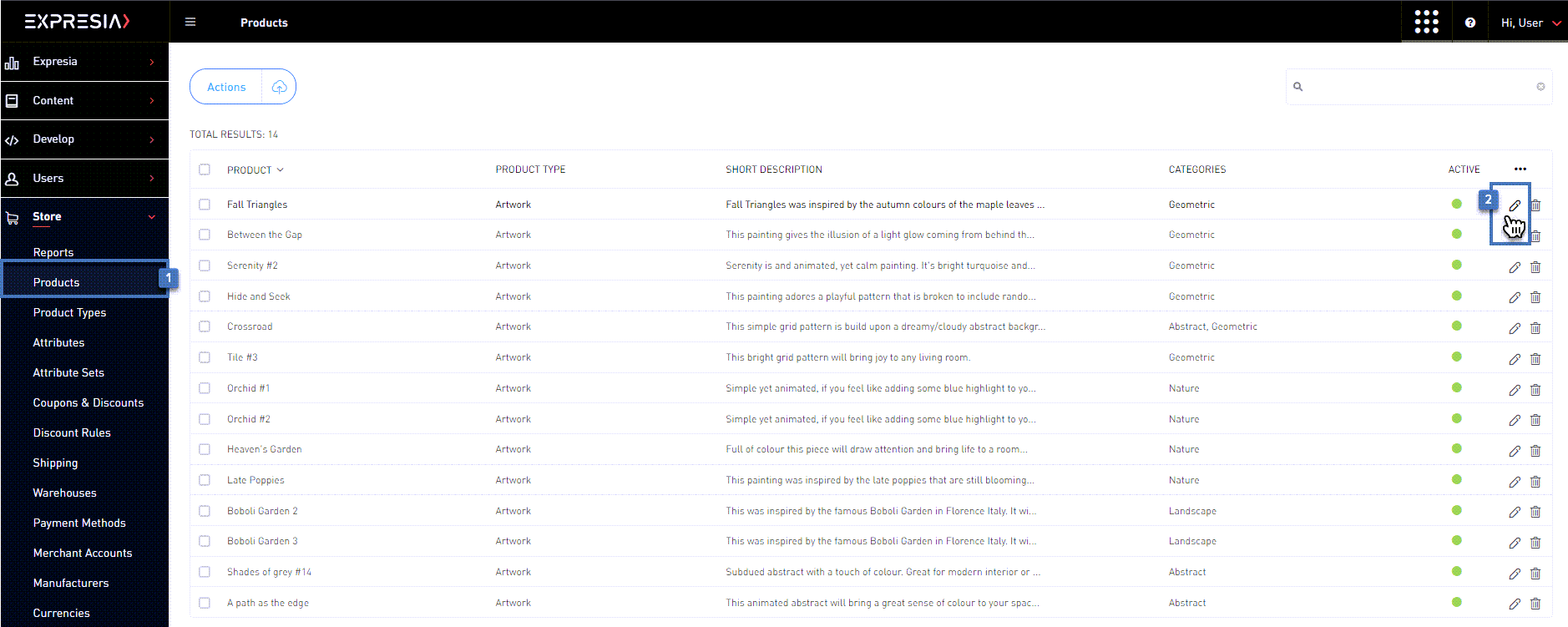Go to Coupons & Discounts page
The width and height of the screenshot is (1568, 627).
(x=88, y=402)
